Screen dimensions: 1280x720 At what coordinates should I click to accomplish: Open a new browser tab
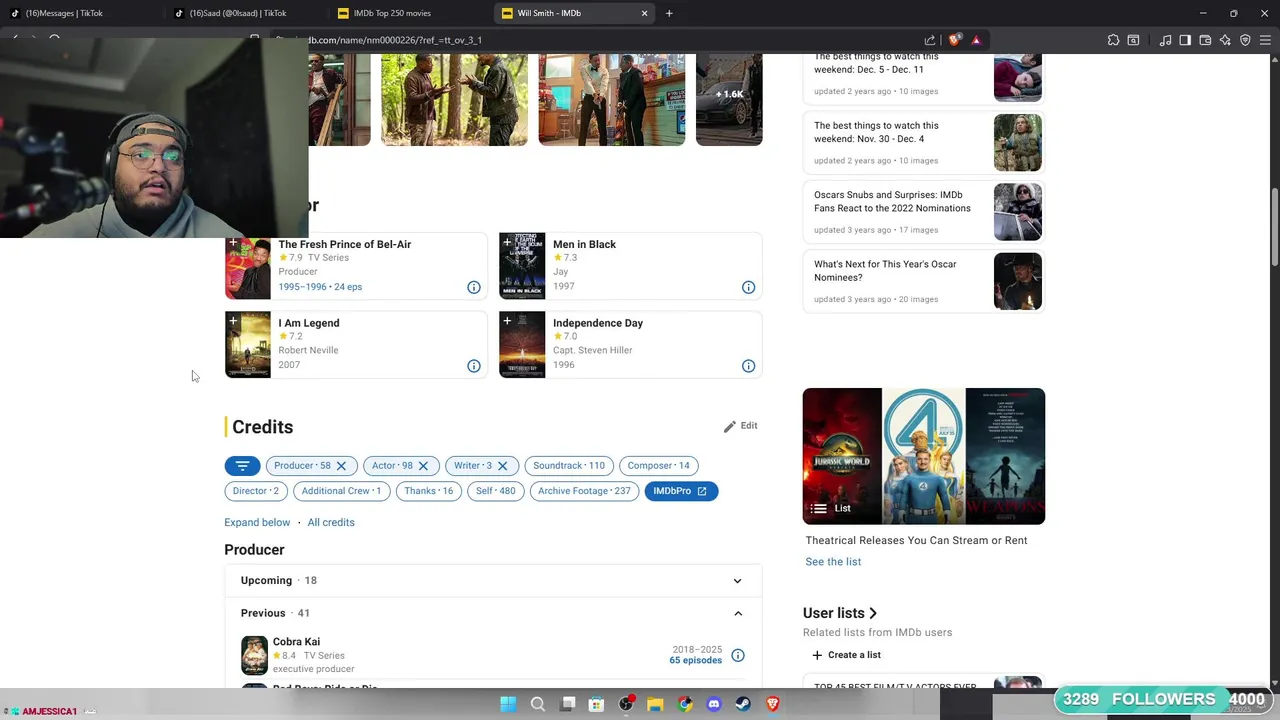click(669, 13)
